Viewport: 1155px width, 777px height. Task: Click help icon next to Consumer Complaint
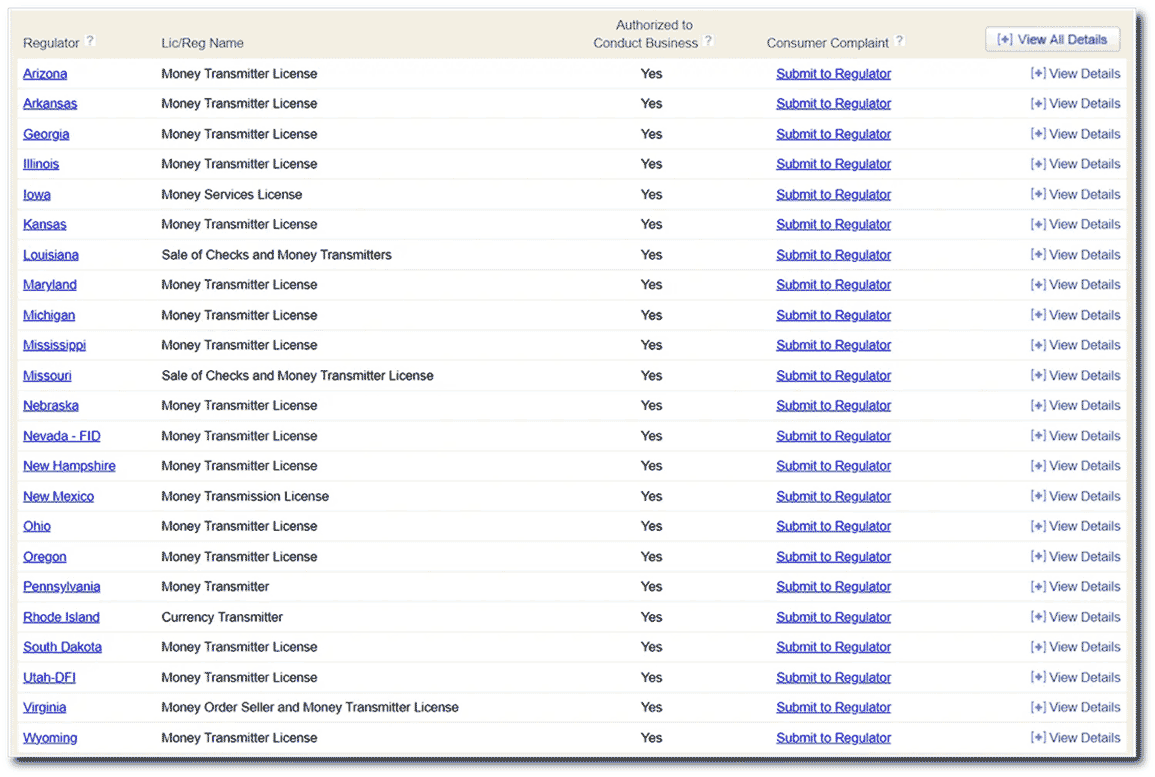pyautogui.click(x=899, y=42)
